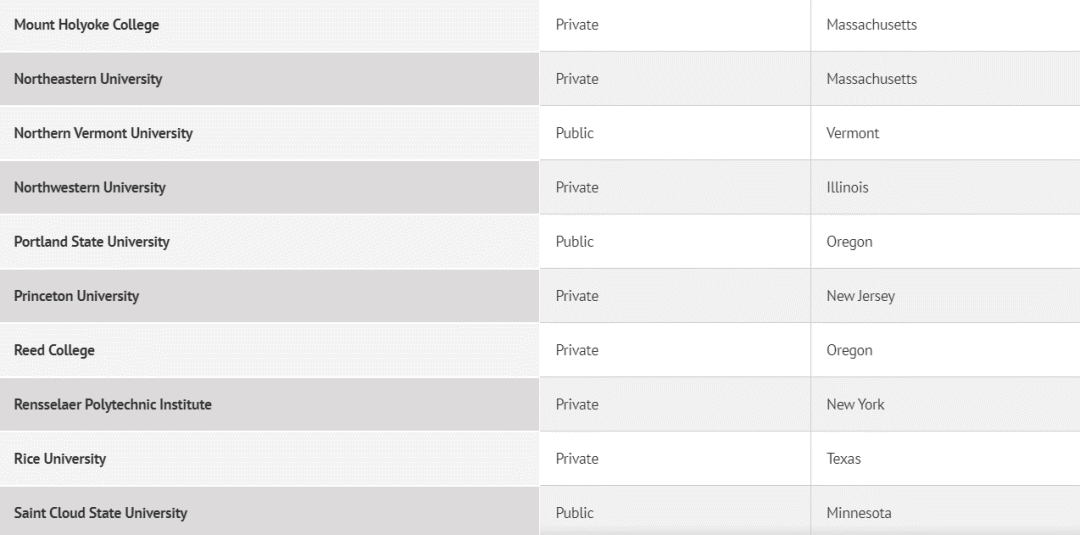This screenshot has width=1080, height=535.
Task: Click Private type for Princeton University
Action: [577, 296]
